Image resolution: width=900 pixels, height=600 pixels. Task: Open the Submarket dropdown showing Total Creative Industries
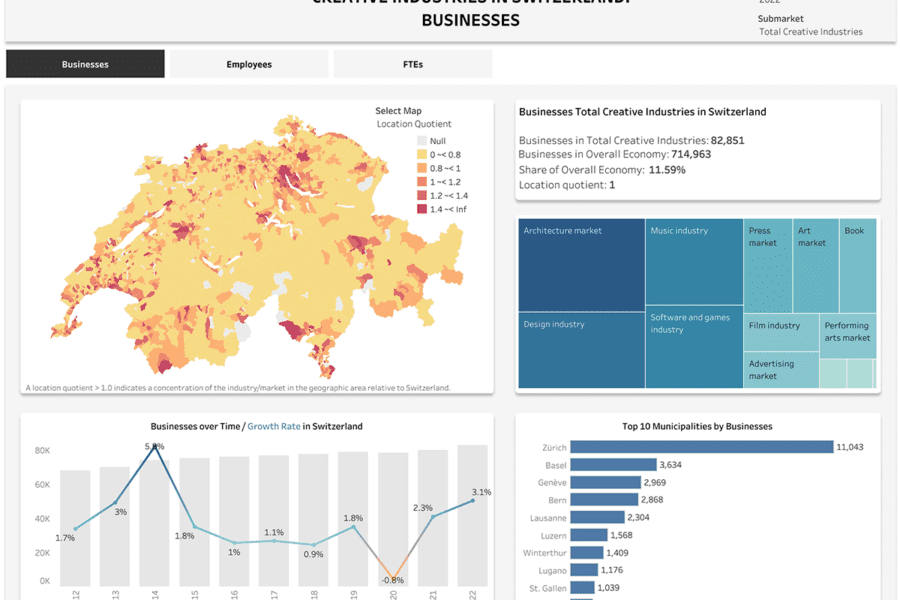click(x=810, y=31)
